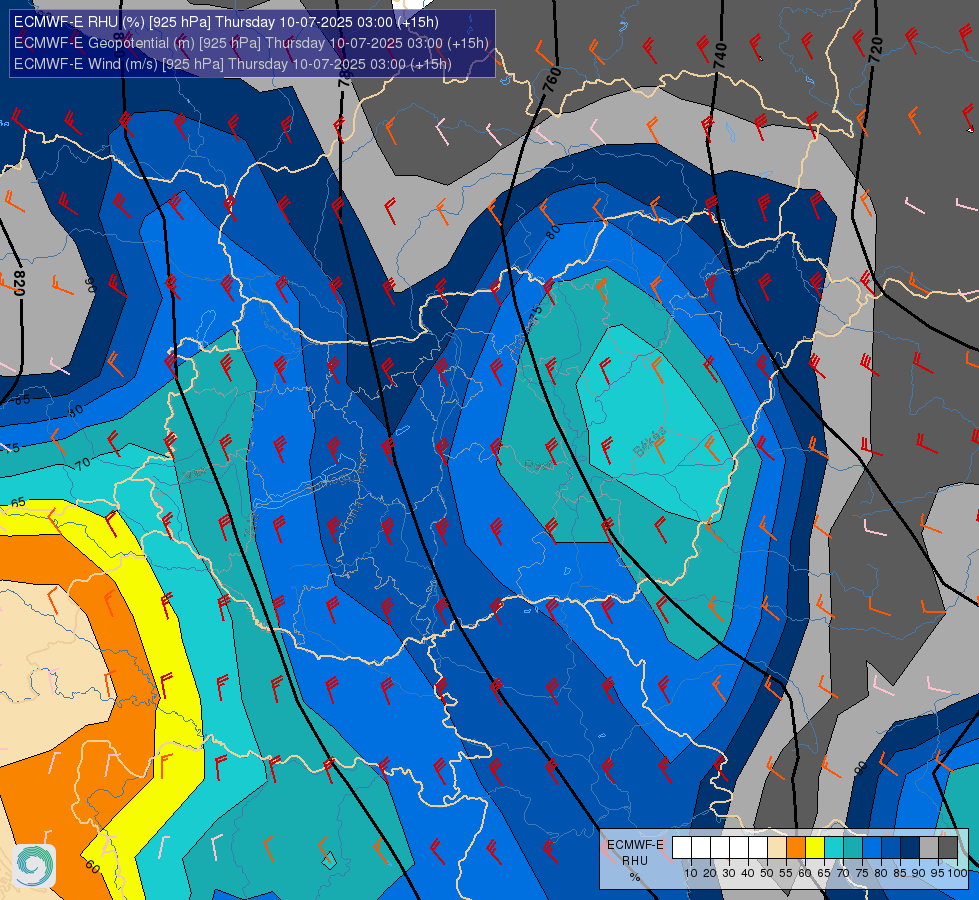Screen dimensions: 979x900
Task: Pick the navy 85-90 legend swatch
Action: [910, 848]
